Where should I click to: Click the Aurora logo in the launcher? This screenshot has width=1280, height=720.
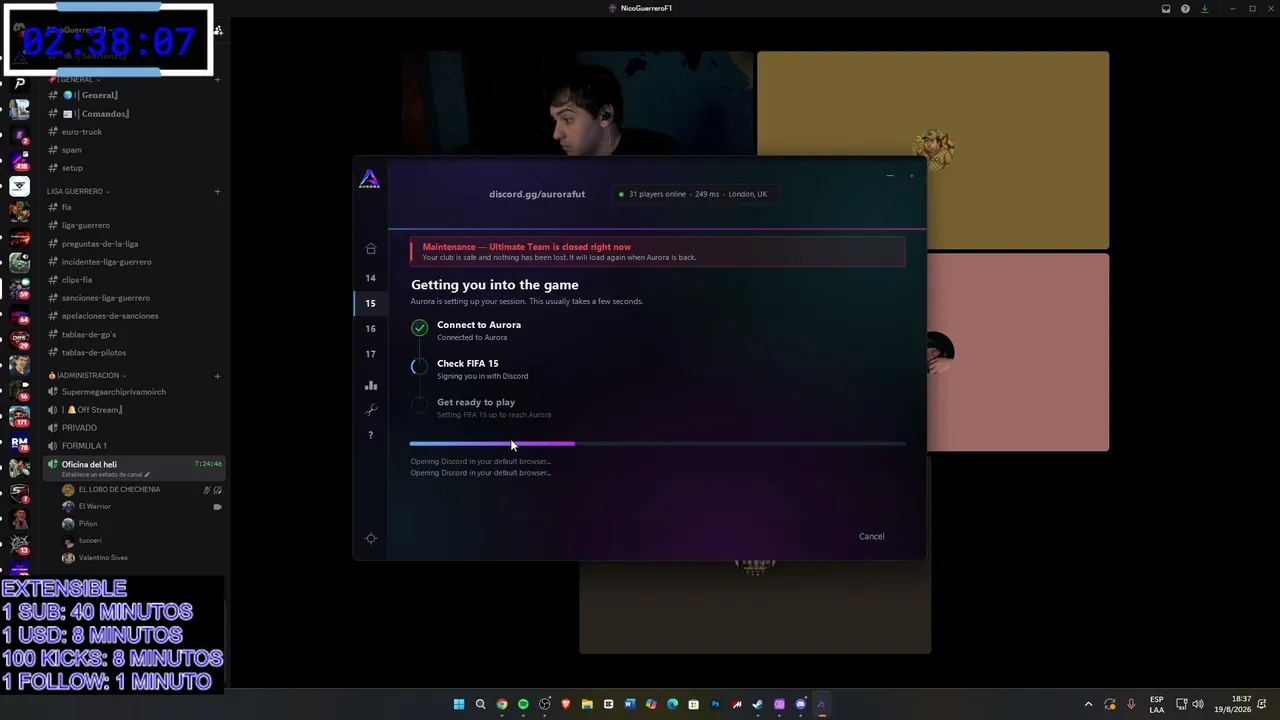pyautogui.click(x=370, y=180)
